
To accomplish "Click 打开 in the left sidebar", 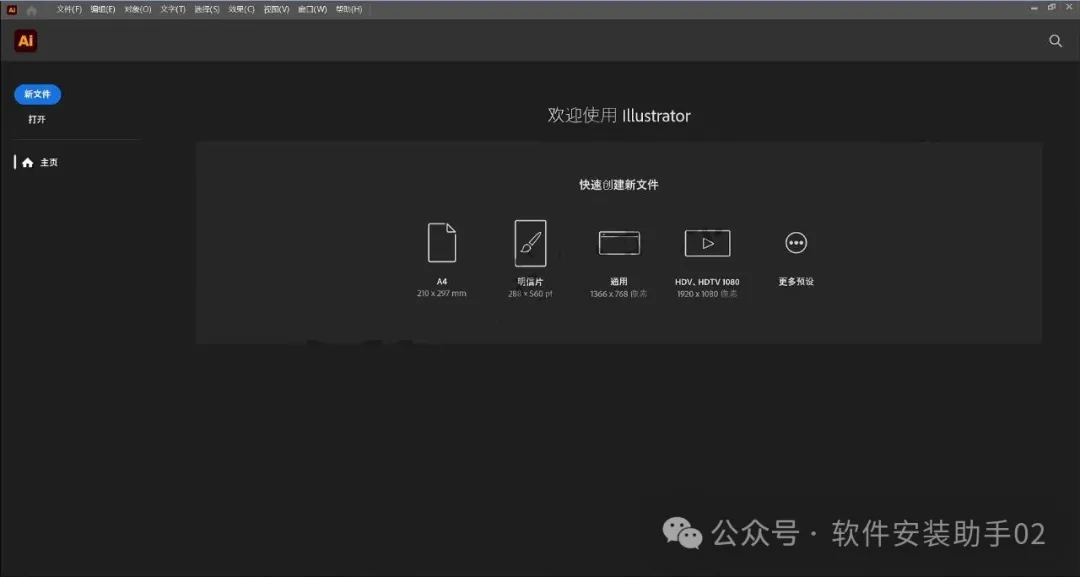I will point(37,119).
